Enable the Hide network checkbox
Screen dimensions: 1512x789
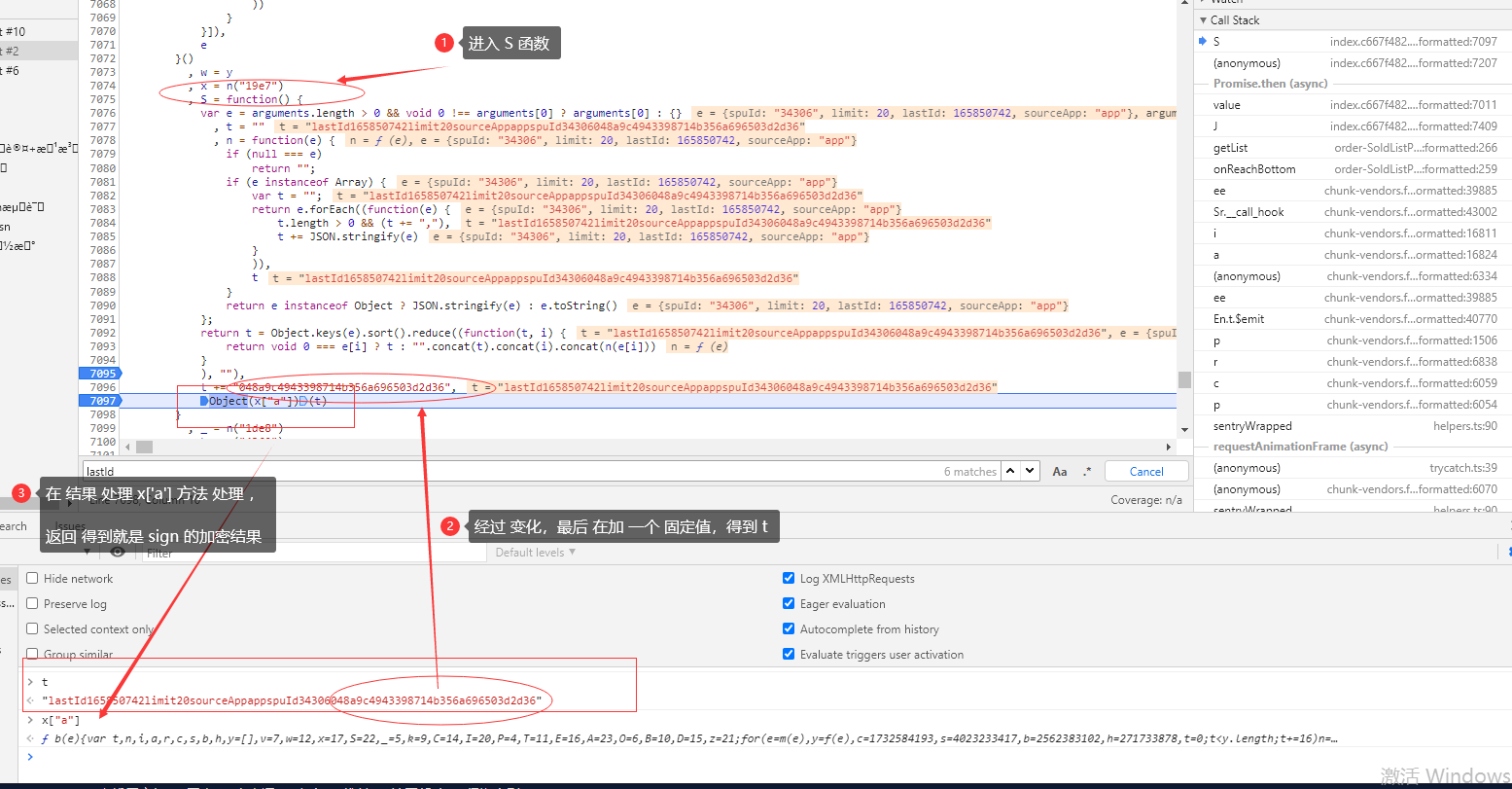pos(32,578)
